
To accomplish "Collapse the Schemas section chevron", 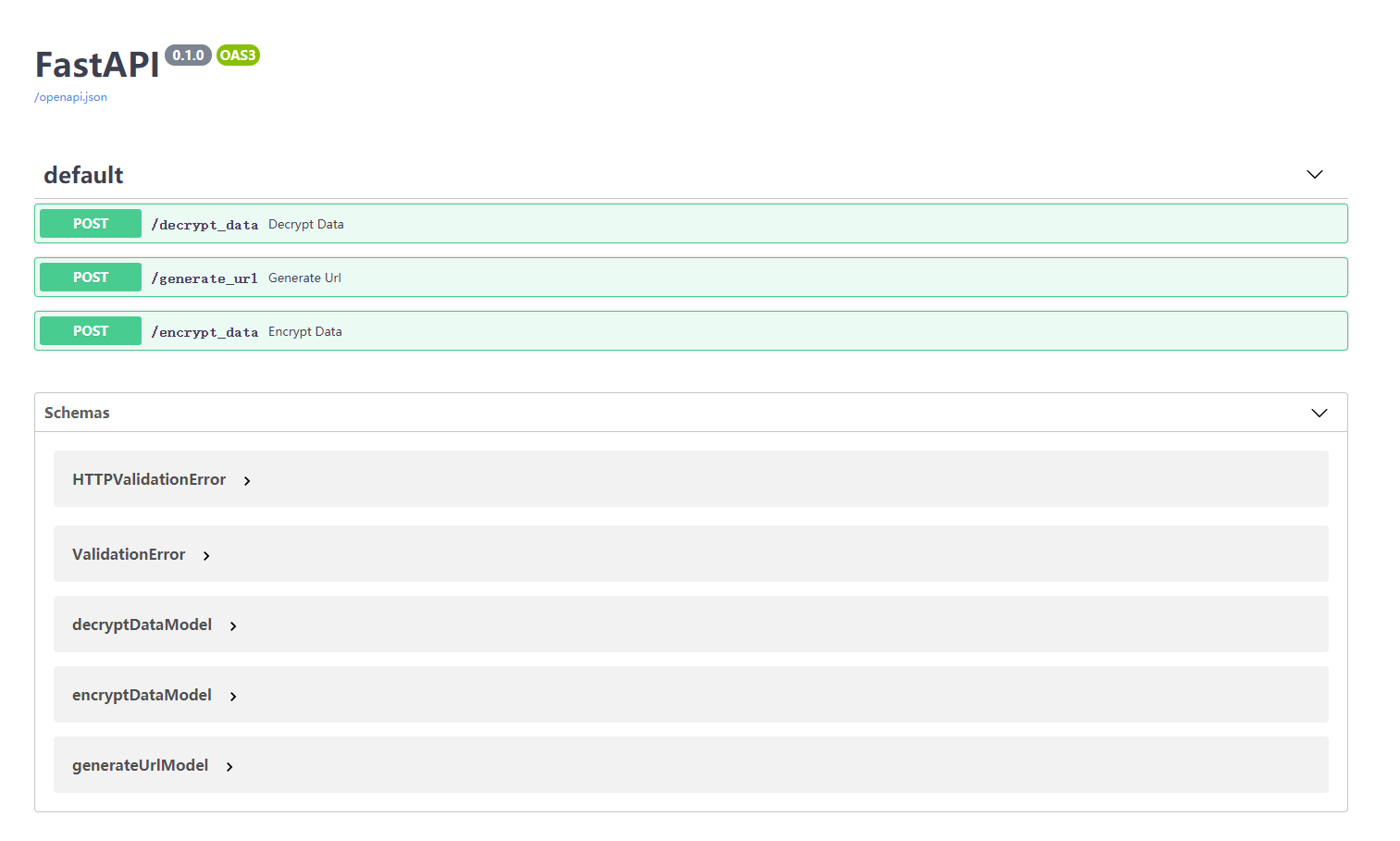I will pos(1319,413).
